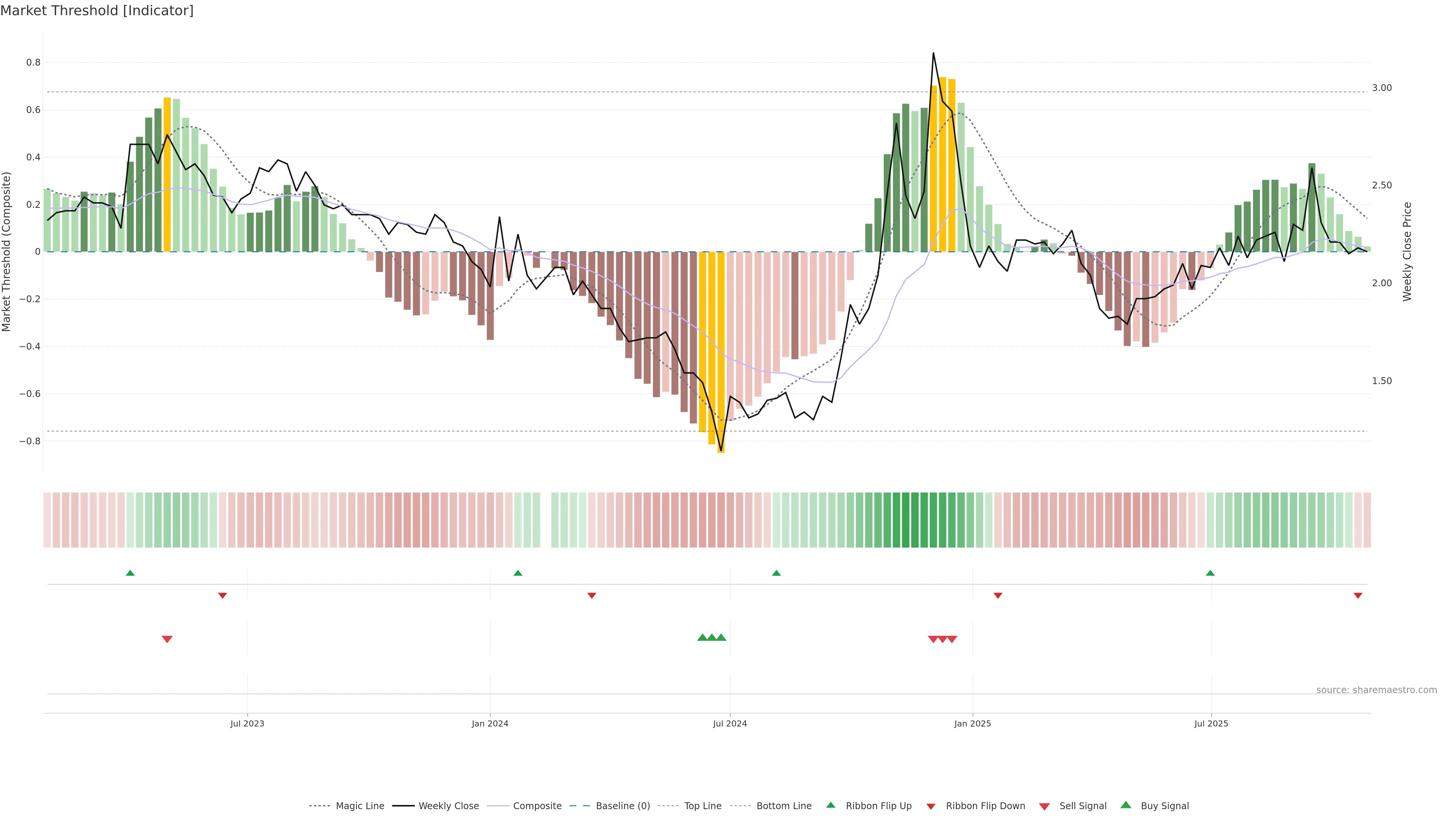This screenshot has width=1456, height=819.
Task: Toggle the Magic Line legend entry
Action: [359, 806]
